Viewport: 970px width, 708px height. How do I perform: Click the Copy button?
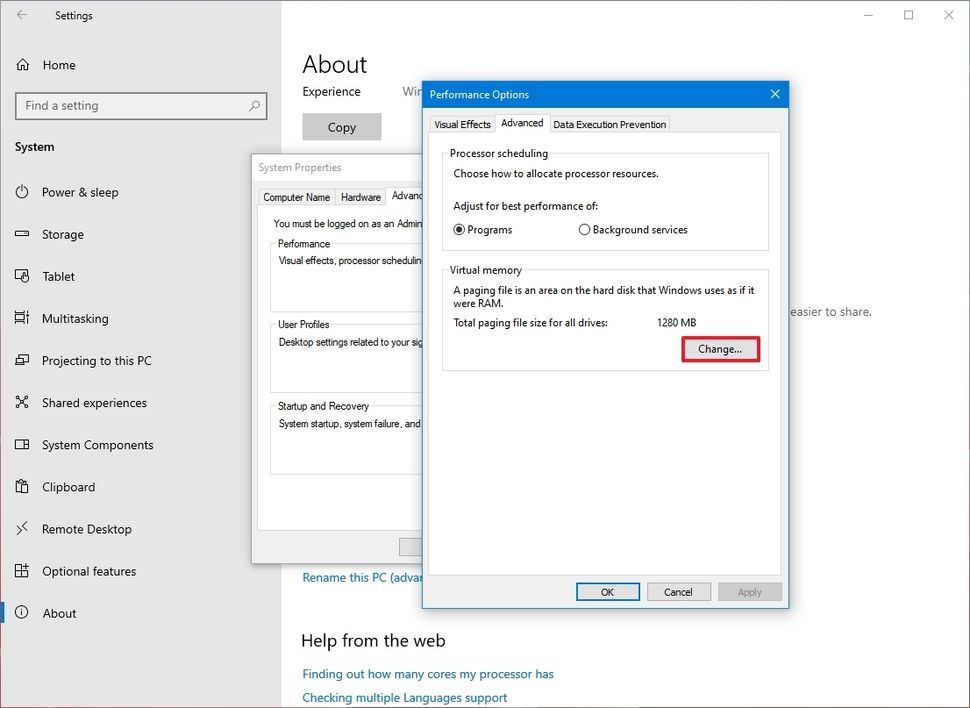click(341, 127)
